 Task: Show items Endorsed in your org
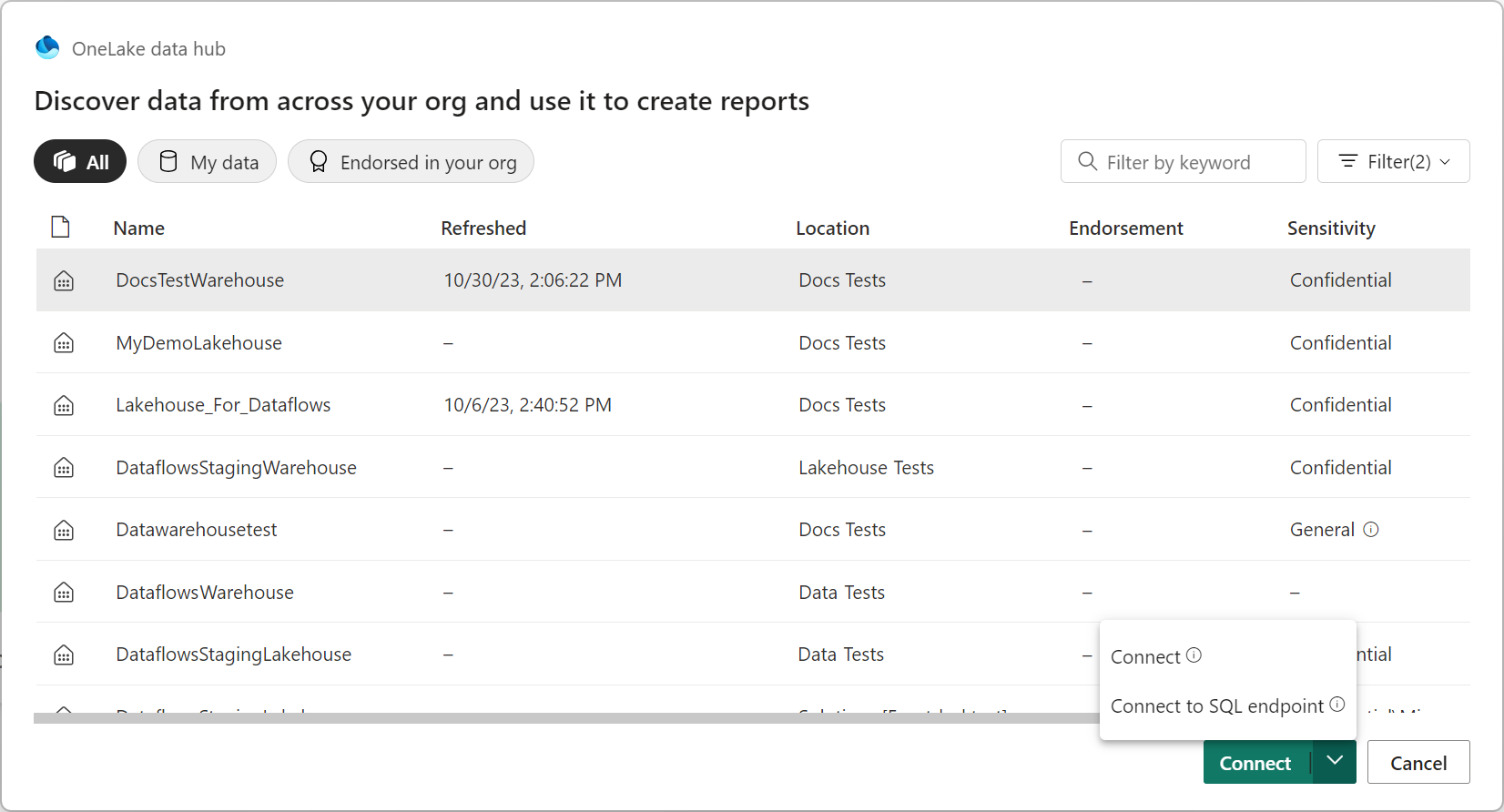[x=411, y=162]
